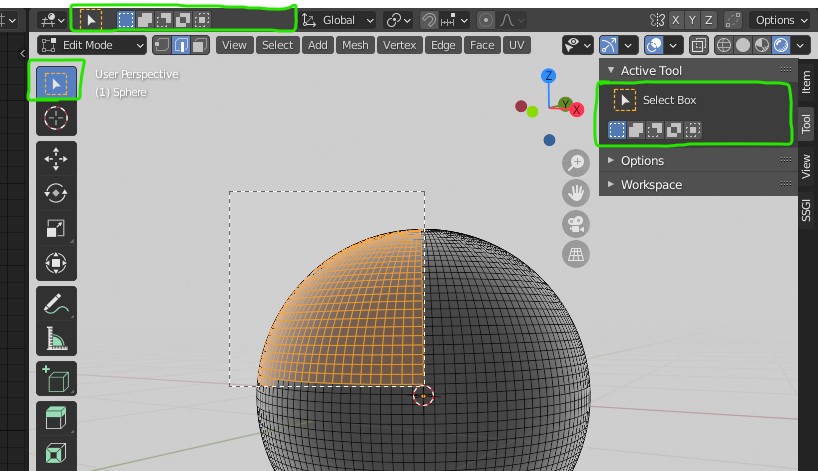The width and height of the screenshot is (818, 471).
Task: Toggle proportional editing button
Action: point(485,20)
